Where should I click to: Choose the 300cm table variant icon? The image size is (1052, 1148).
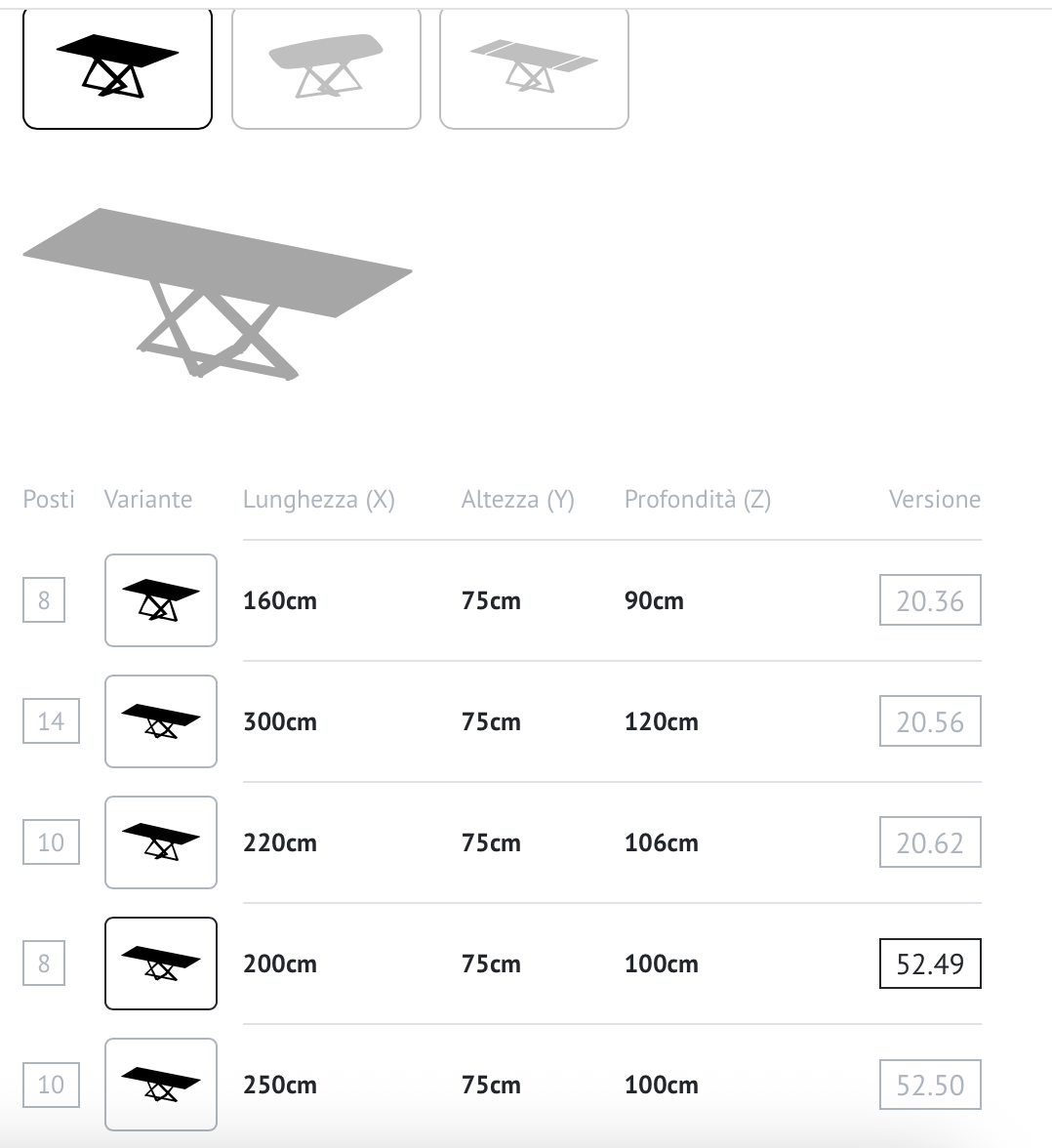[x=161, y=721]
